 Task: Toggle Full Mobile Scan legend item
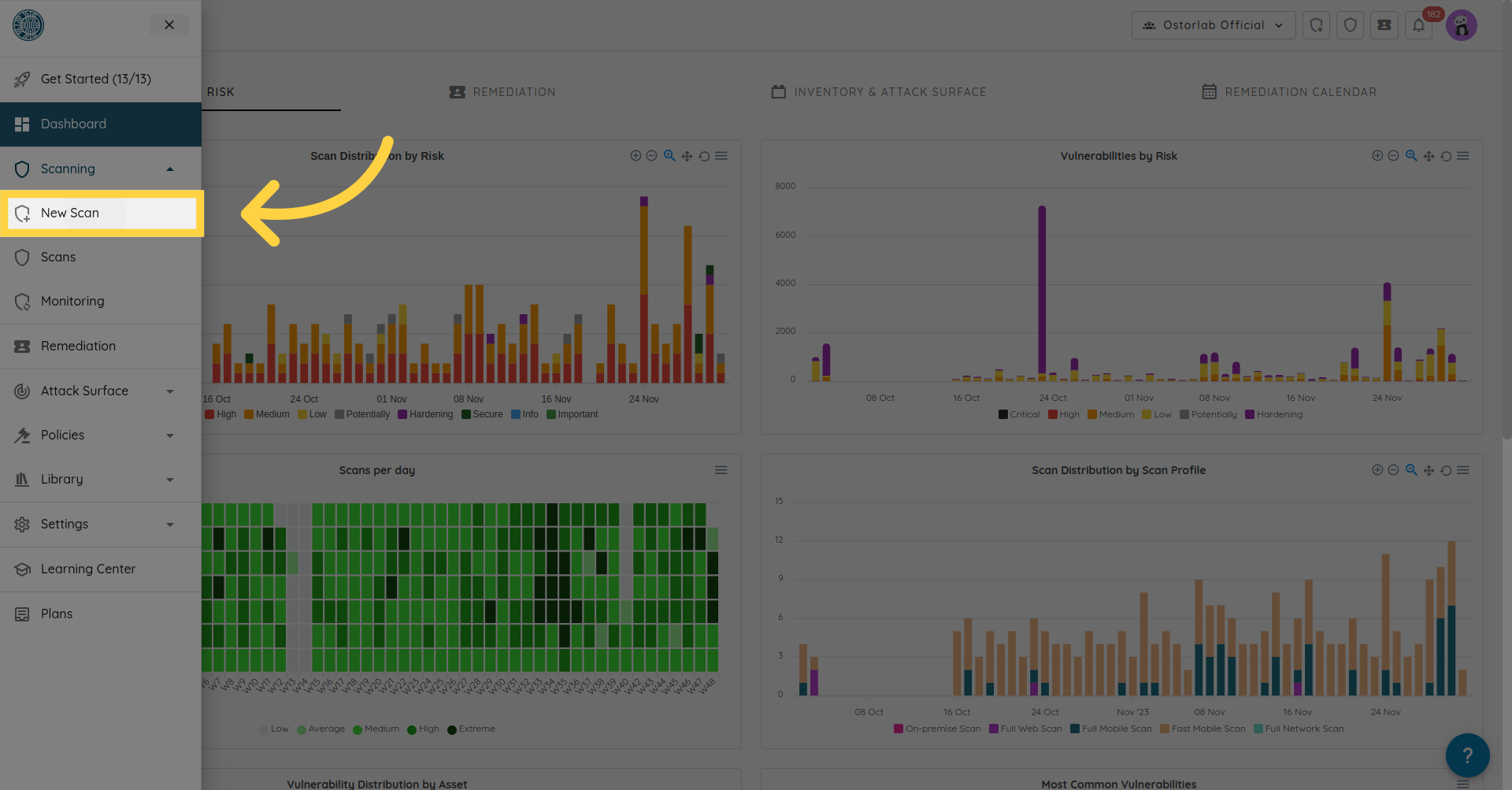pyautogui.click(x=1110, y=729)
